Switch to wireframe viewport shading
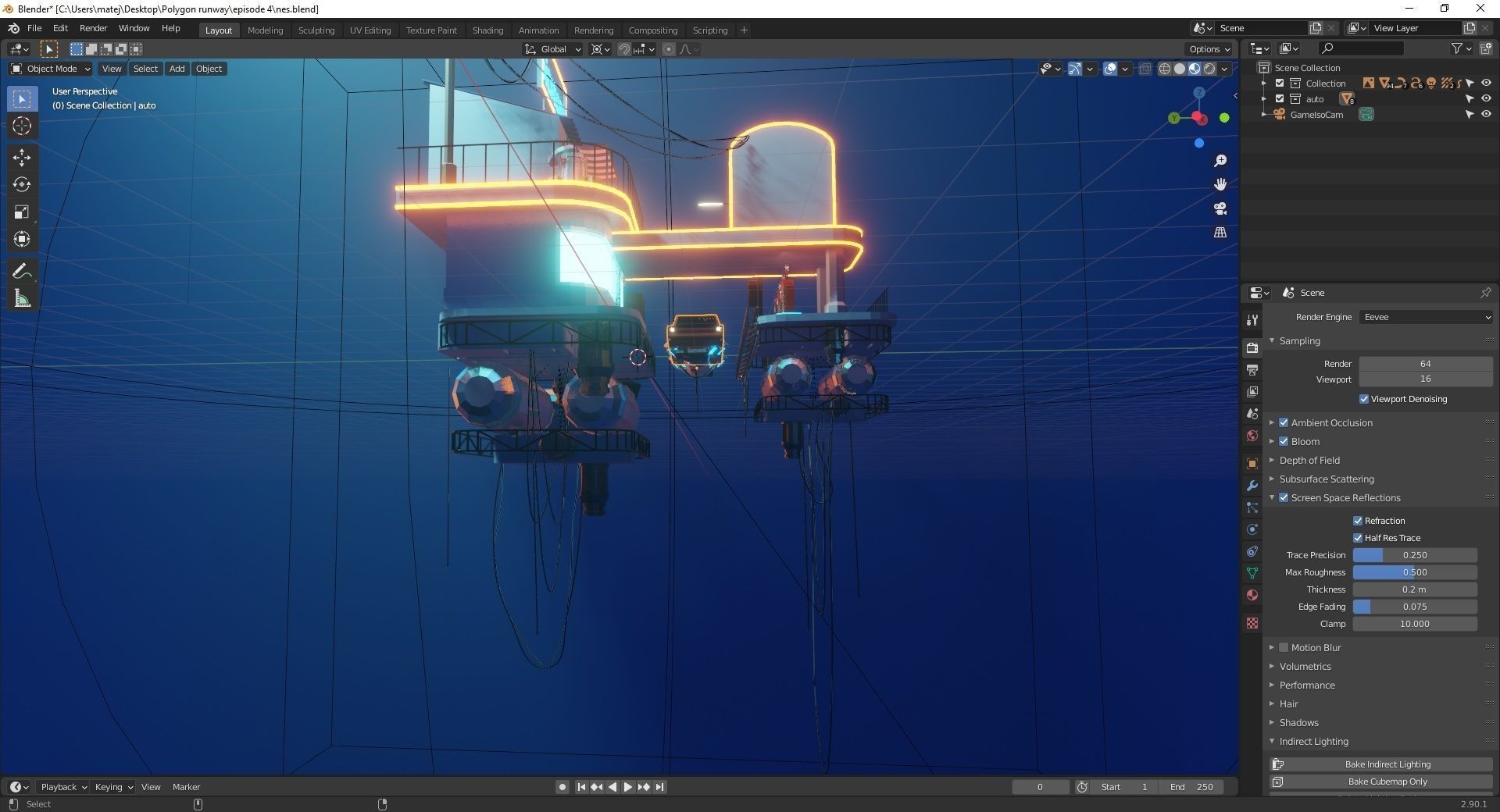Image resolution: width=1500 pixels, height=812 pixels. click(1165, 69)
